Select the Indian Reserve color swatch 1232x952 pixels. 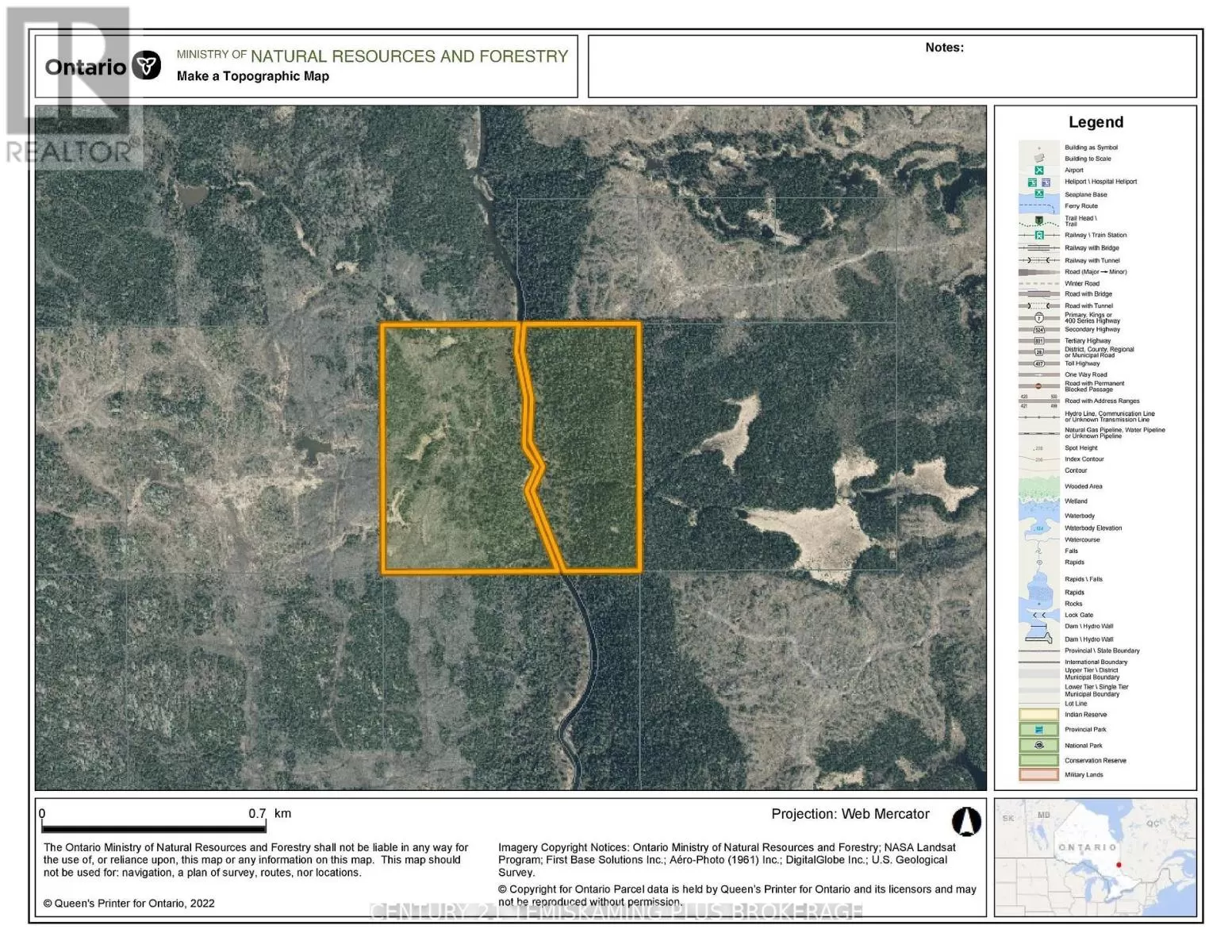point(1037,714)
